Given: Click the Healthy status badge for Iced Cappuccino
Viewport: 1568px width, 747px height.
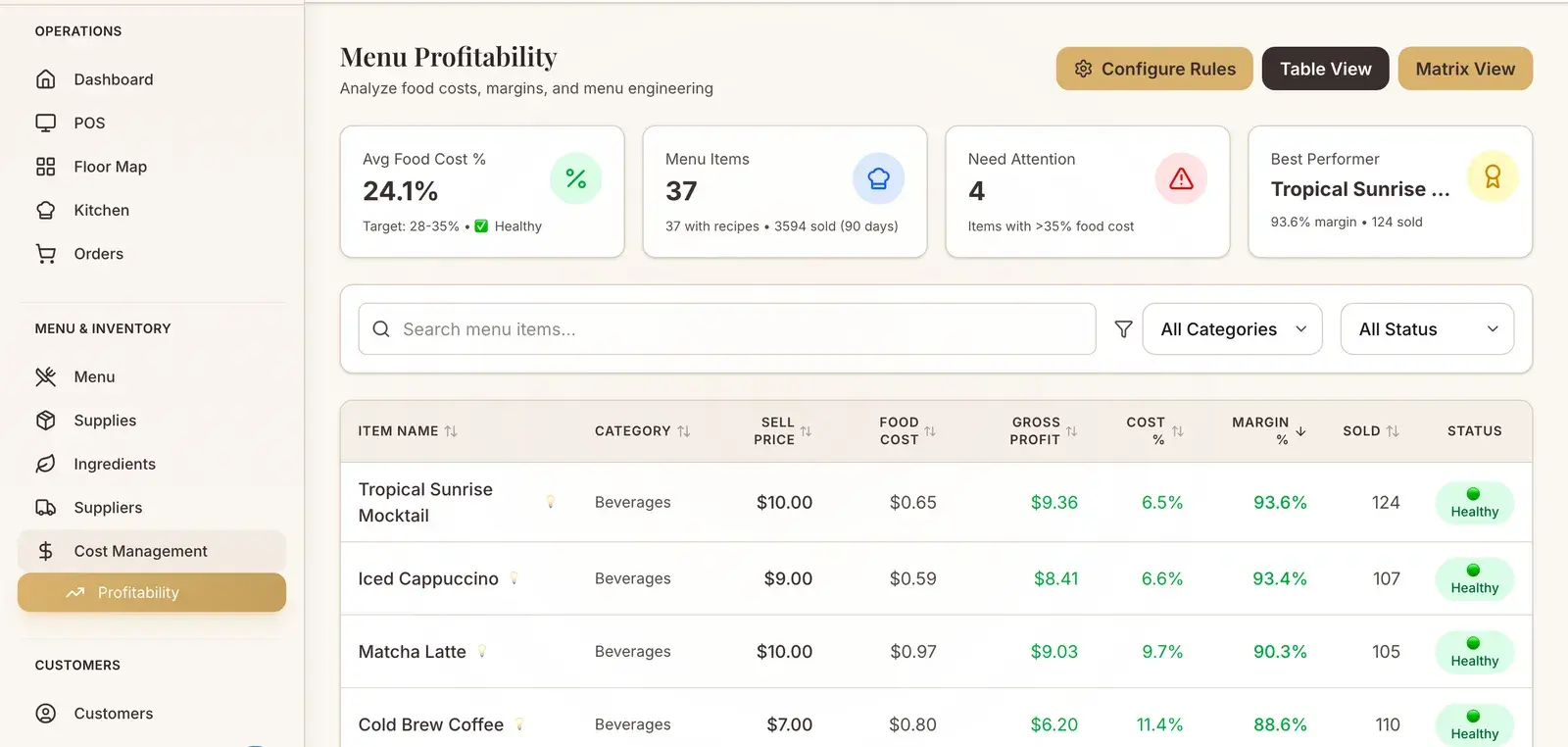Looking at the screenshot, I should point(1474,578).
